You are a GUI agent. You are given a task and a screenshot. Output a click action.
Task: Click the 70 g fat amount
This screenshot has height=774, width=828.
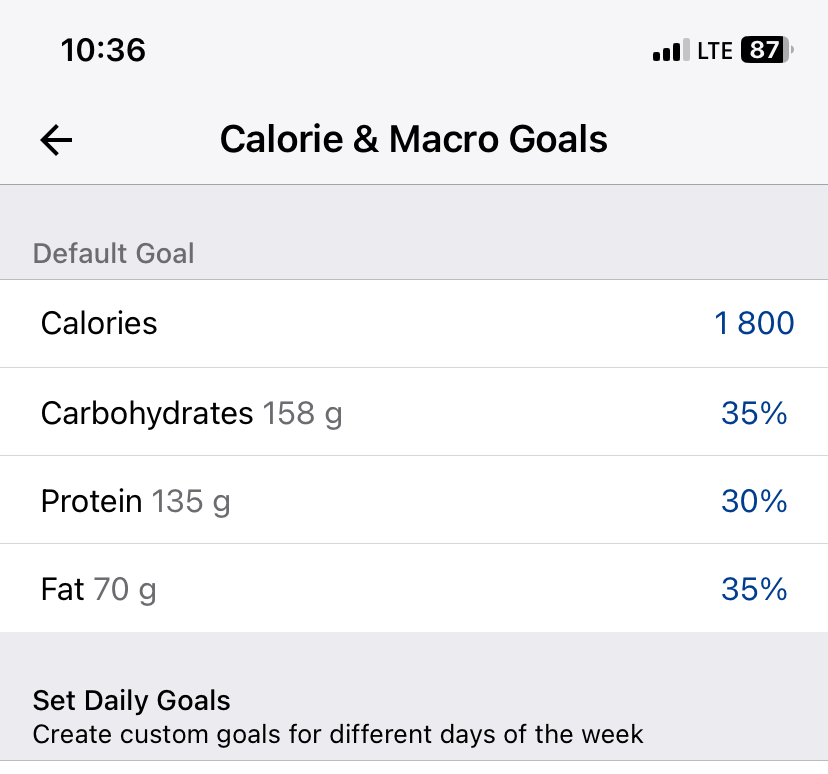(125, 590)
